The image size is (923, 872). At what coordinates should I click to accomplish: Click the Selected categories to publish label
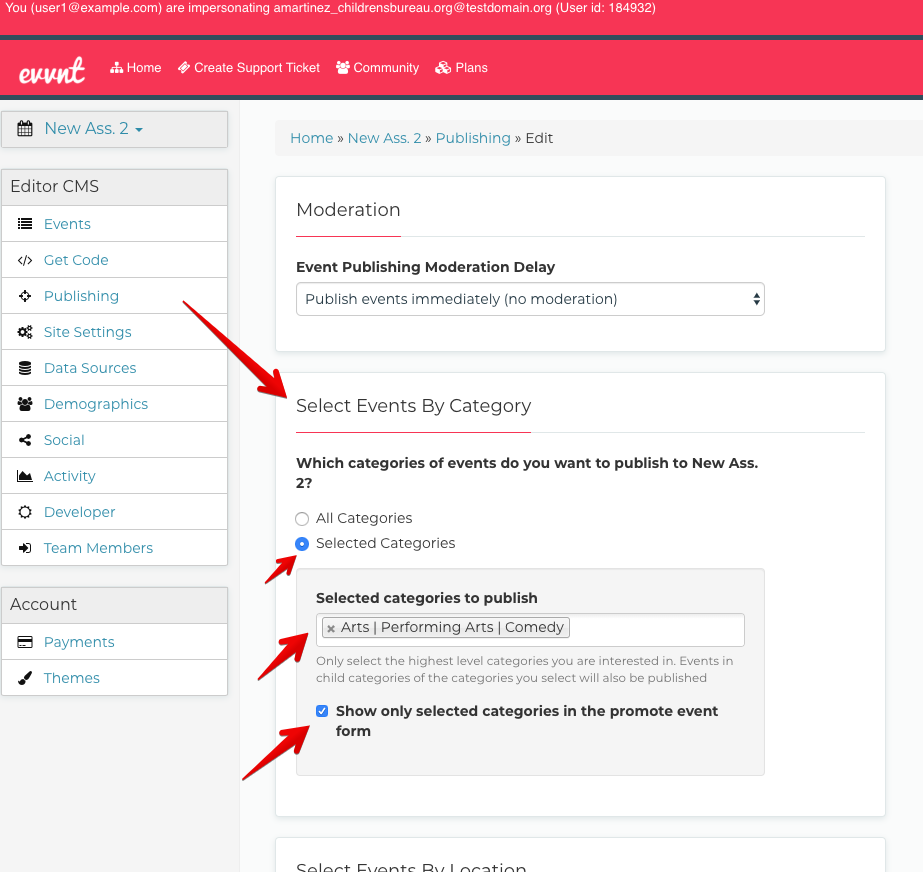tap(427, 598)
